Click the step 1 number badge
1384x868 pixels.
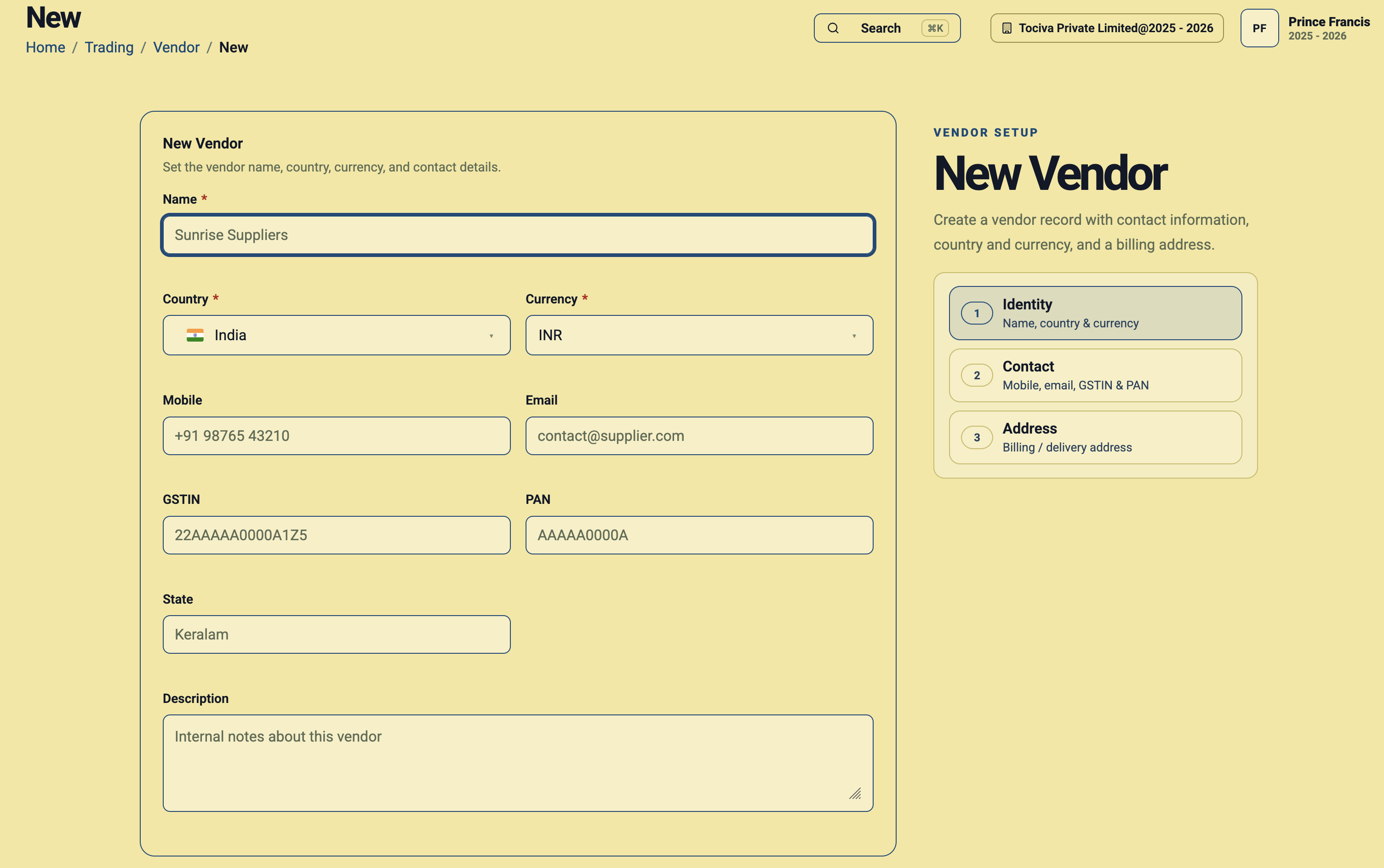(x=977, y=314)
